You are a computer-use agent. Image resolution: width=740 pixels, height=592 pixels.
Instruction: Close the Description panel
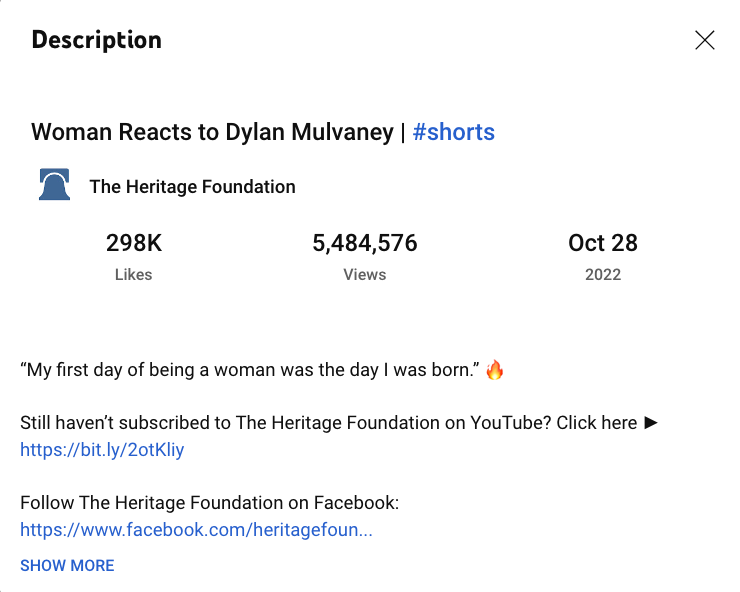705,40
